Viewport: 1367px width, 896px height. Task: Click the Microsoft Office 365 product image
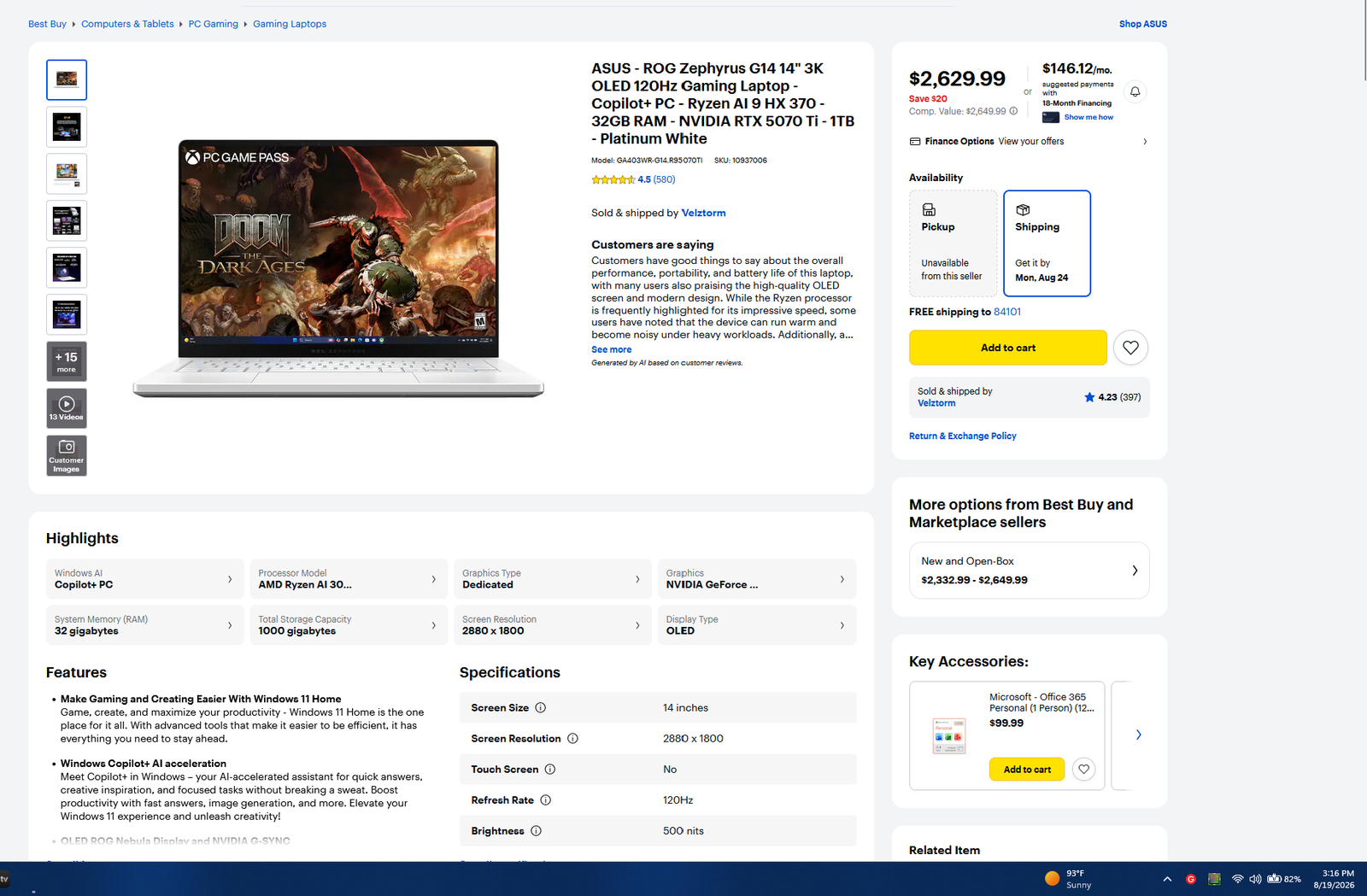pyautogui.click(x=948, y=735)
